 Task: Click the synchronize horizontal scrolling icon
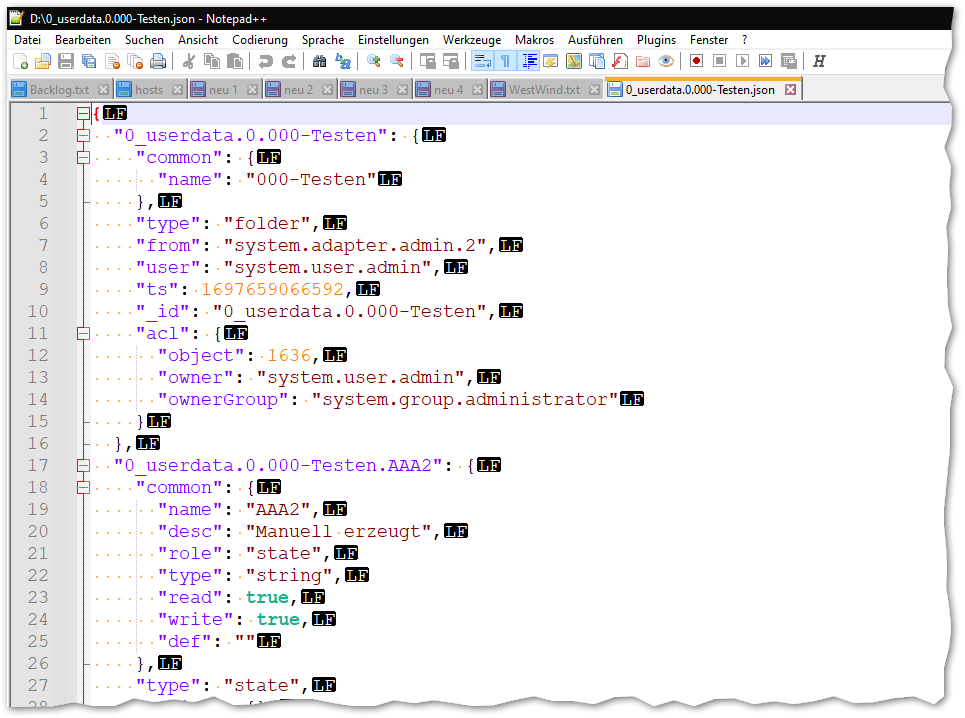451,62
